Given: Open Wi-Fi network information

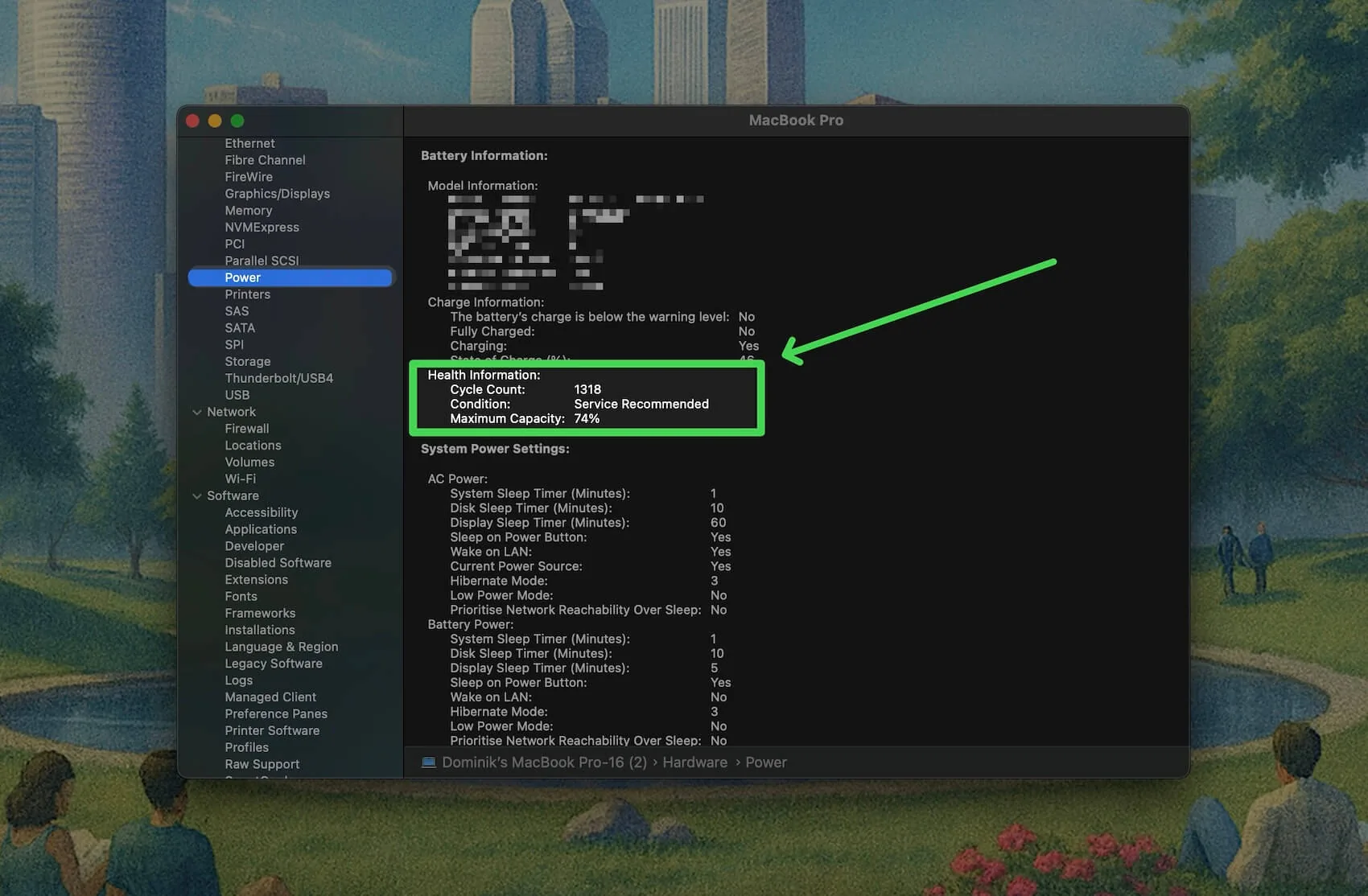Looking at the screenshot, I should [240, 479].
